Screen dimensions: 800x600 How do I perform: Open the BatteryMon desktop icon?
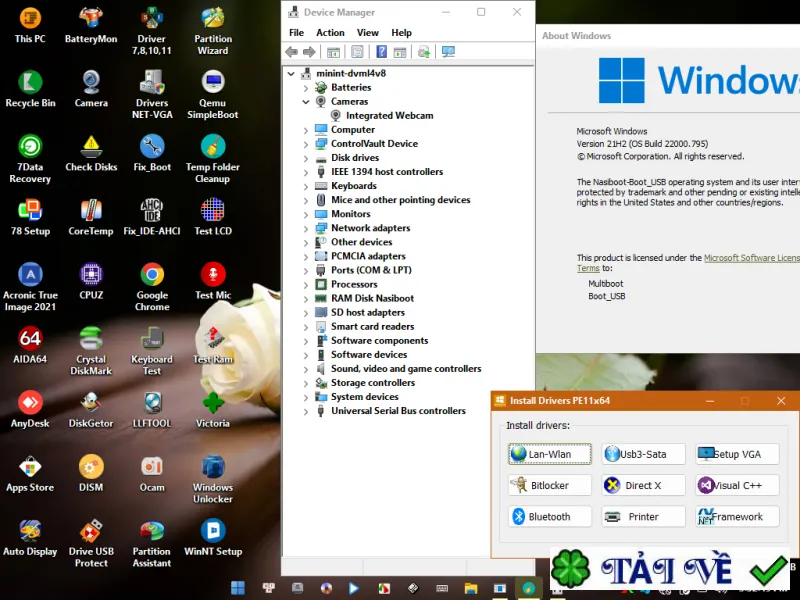pos(91,26)
